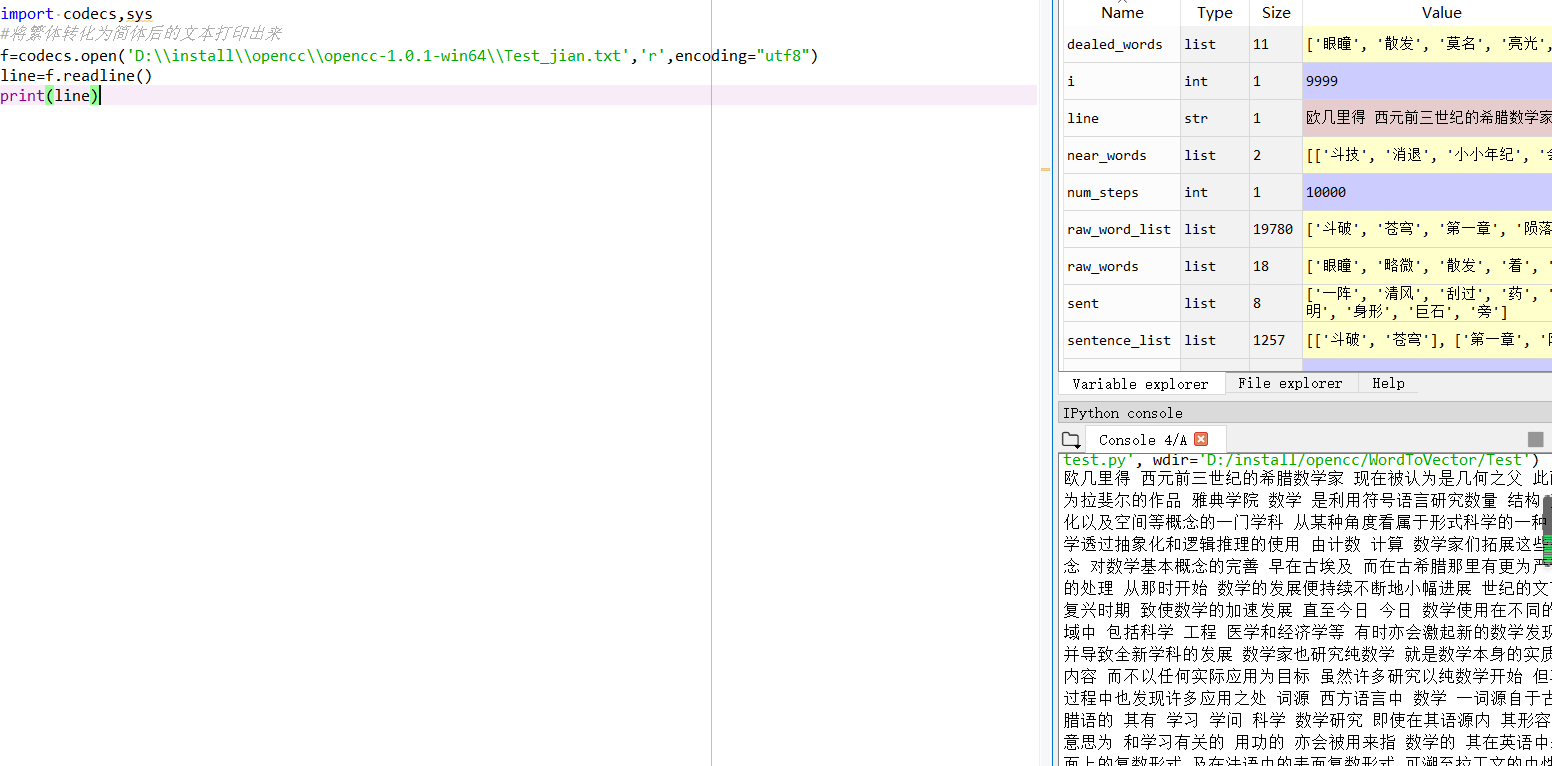1552x766 pixels.
Task: Sort variables by the Type column header
Action: [x=1215, y=13]
